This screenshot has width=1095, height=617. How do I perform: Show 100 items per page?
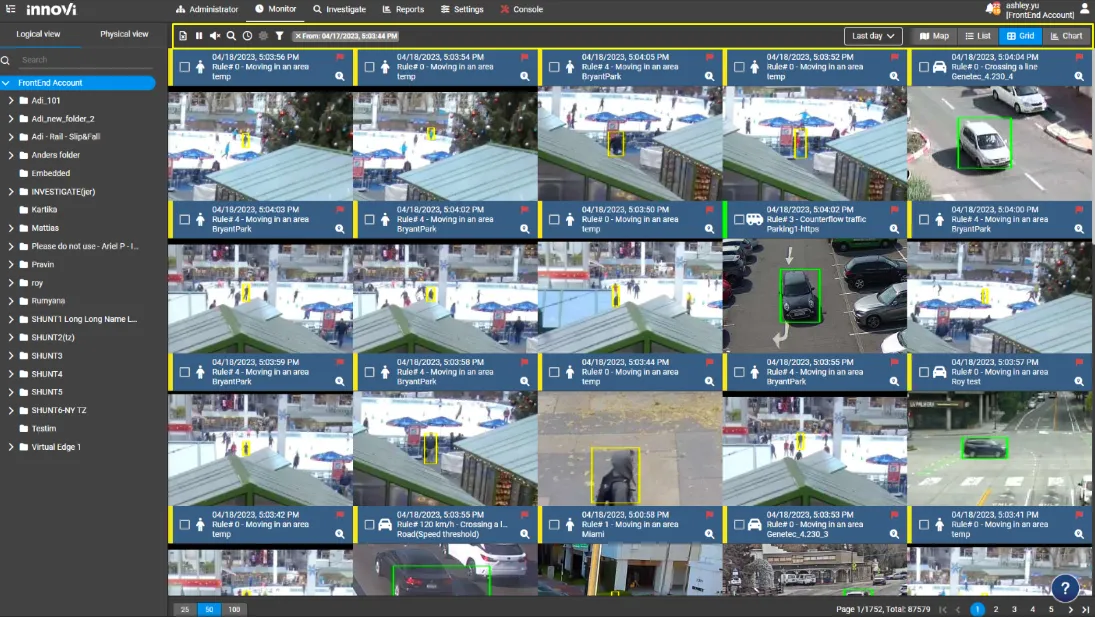(234, 609)
